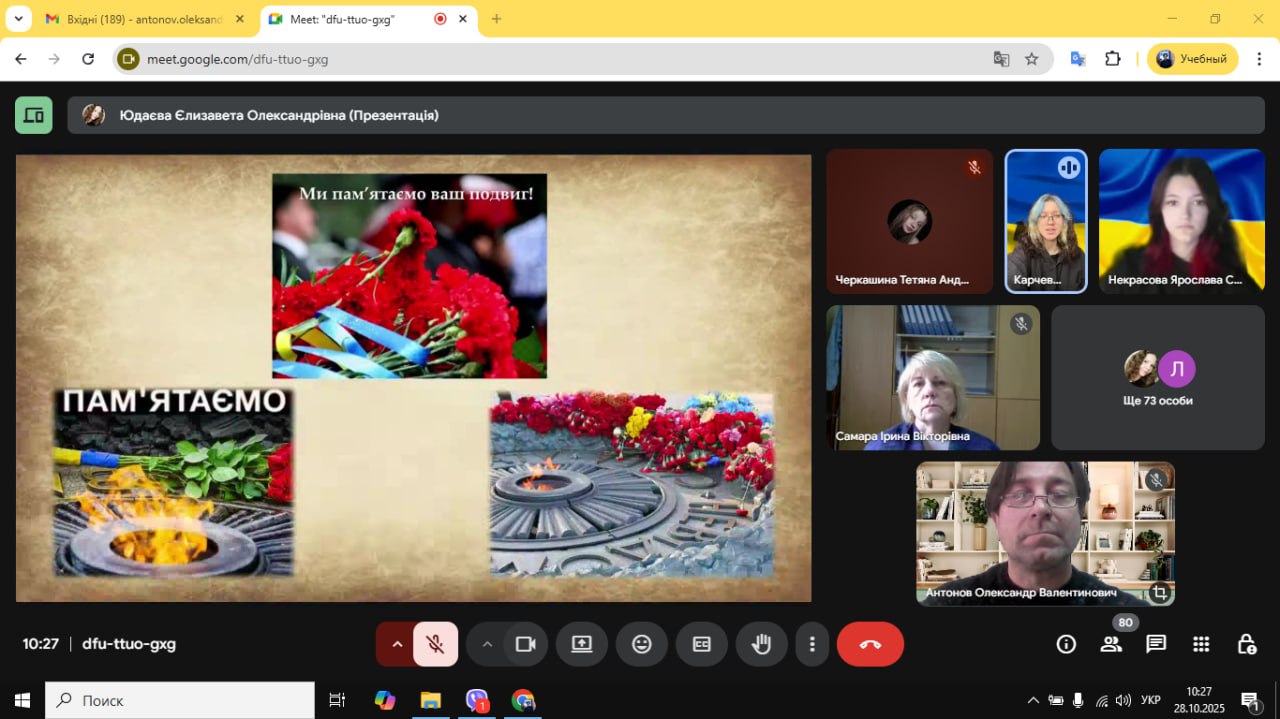Open meeting details info icon
The height and width of the screenshot is (719, 1280).
point(1066,644)
